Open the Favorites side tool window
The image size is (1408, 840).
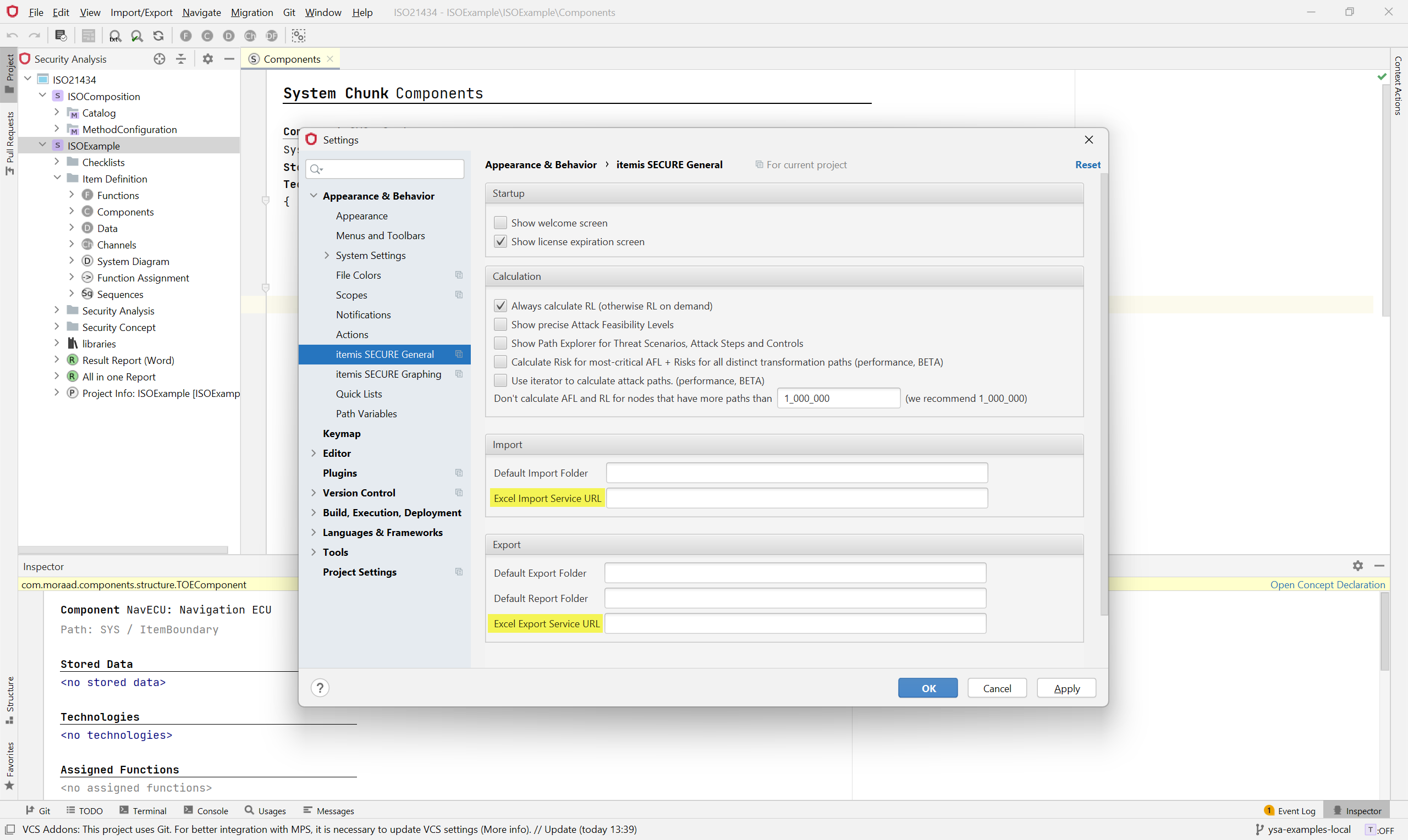(9, 765)
